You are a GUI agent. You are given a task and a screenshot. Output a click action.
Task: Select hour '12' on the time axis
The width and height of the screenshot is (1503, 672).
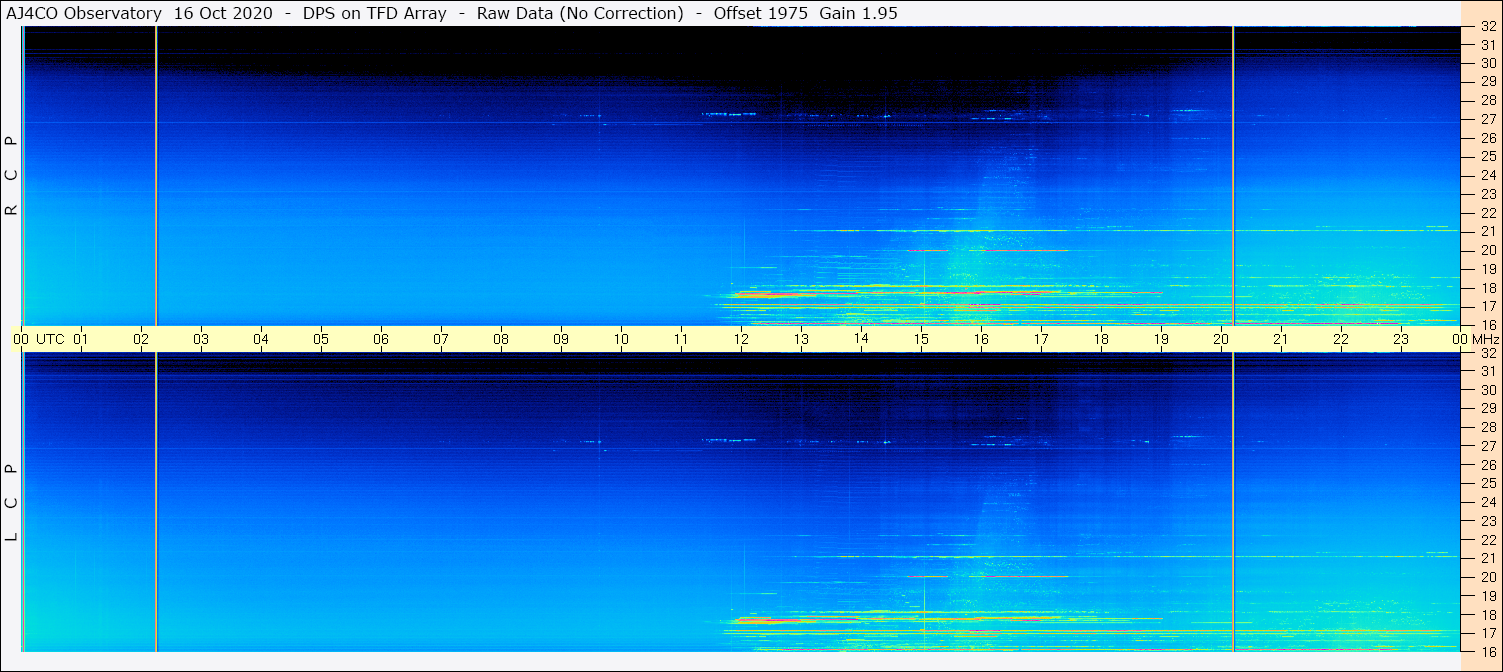(741, 339)
